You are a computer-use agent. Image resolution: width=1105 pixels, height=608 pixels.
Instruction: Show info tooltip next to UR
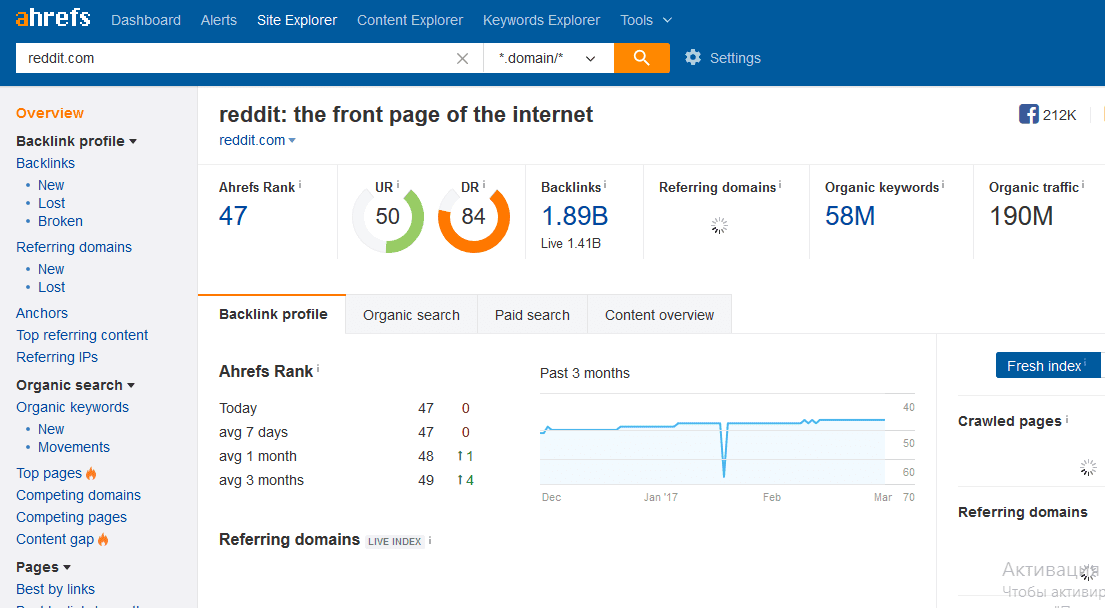[397, 185]
